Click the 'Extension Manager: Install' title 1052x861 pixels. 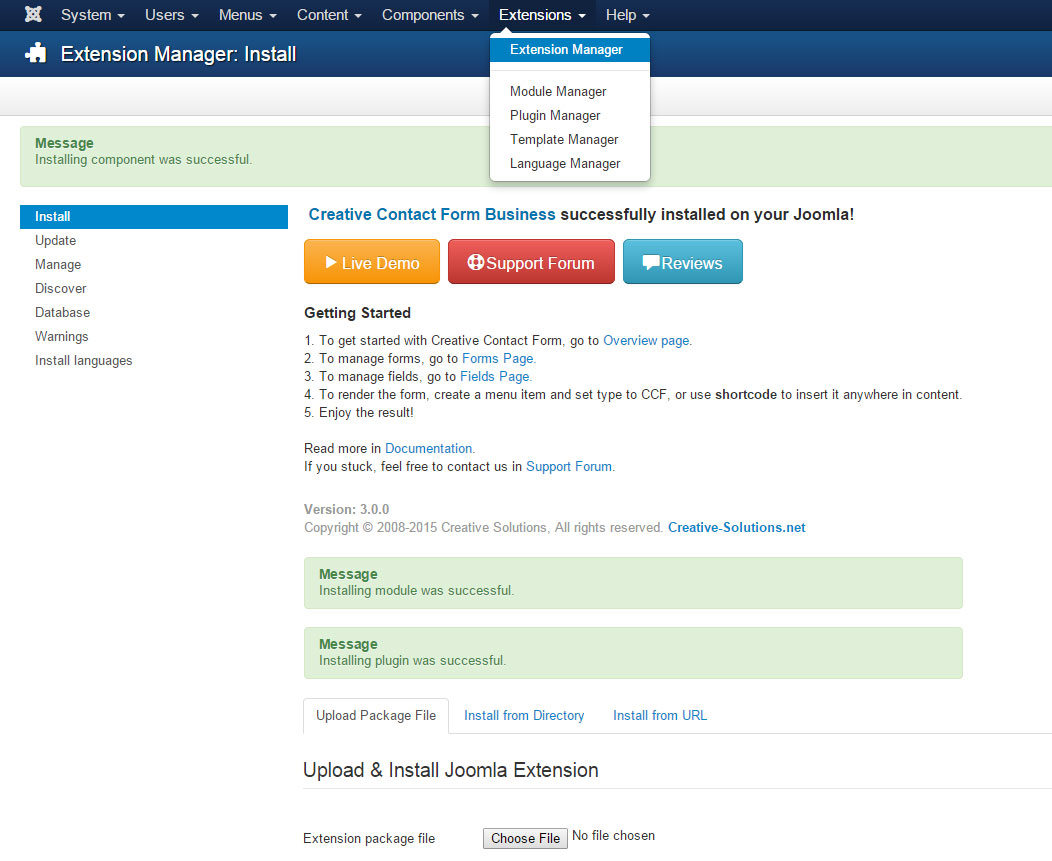(x=178, y=54)
